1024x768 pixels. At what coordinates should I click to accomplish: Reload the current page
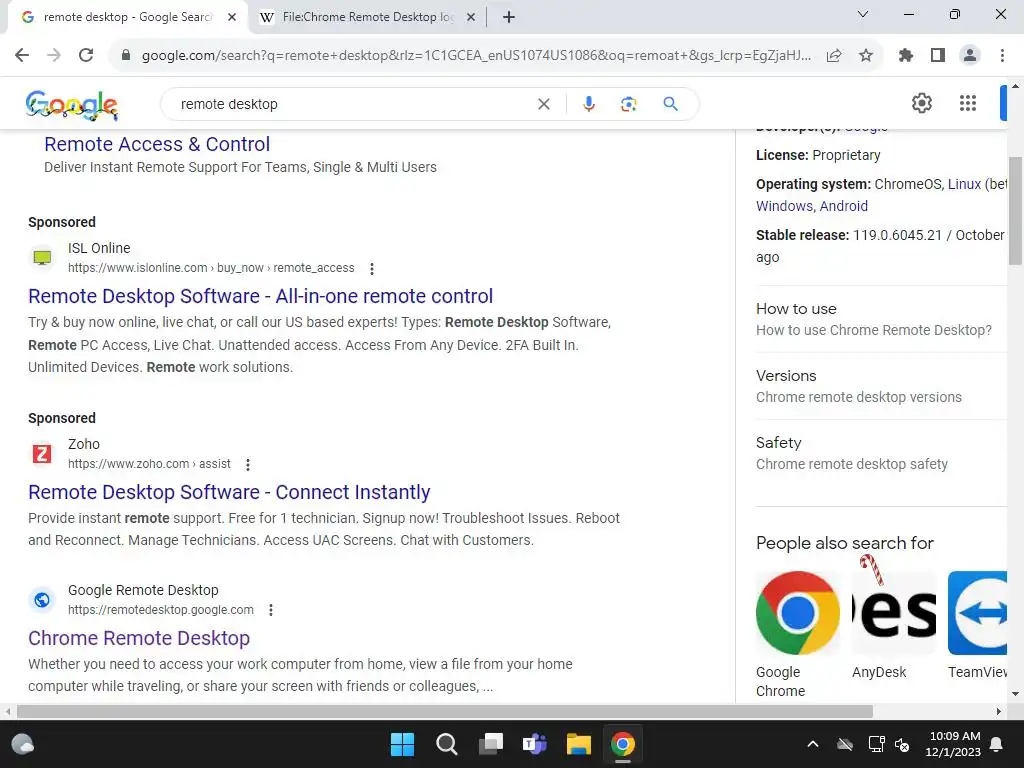(86, 56)
